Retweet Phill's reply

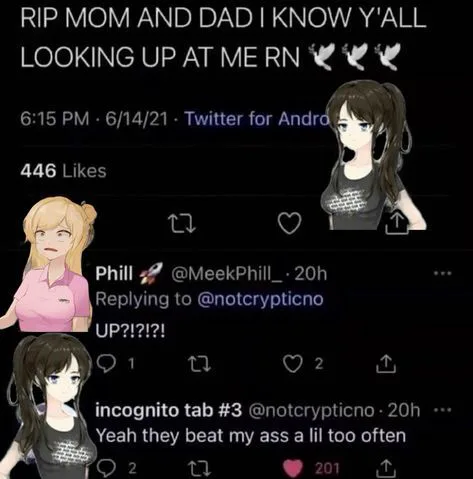pyautogui.click(x=199, y=364)
